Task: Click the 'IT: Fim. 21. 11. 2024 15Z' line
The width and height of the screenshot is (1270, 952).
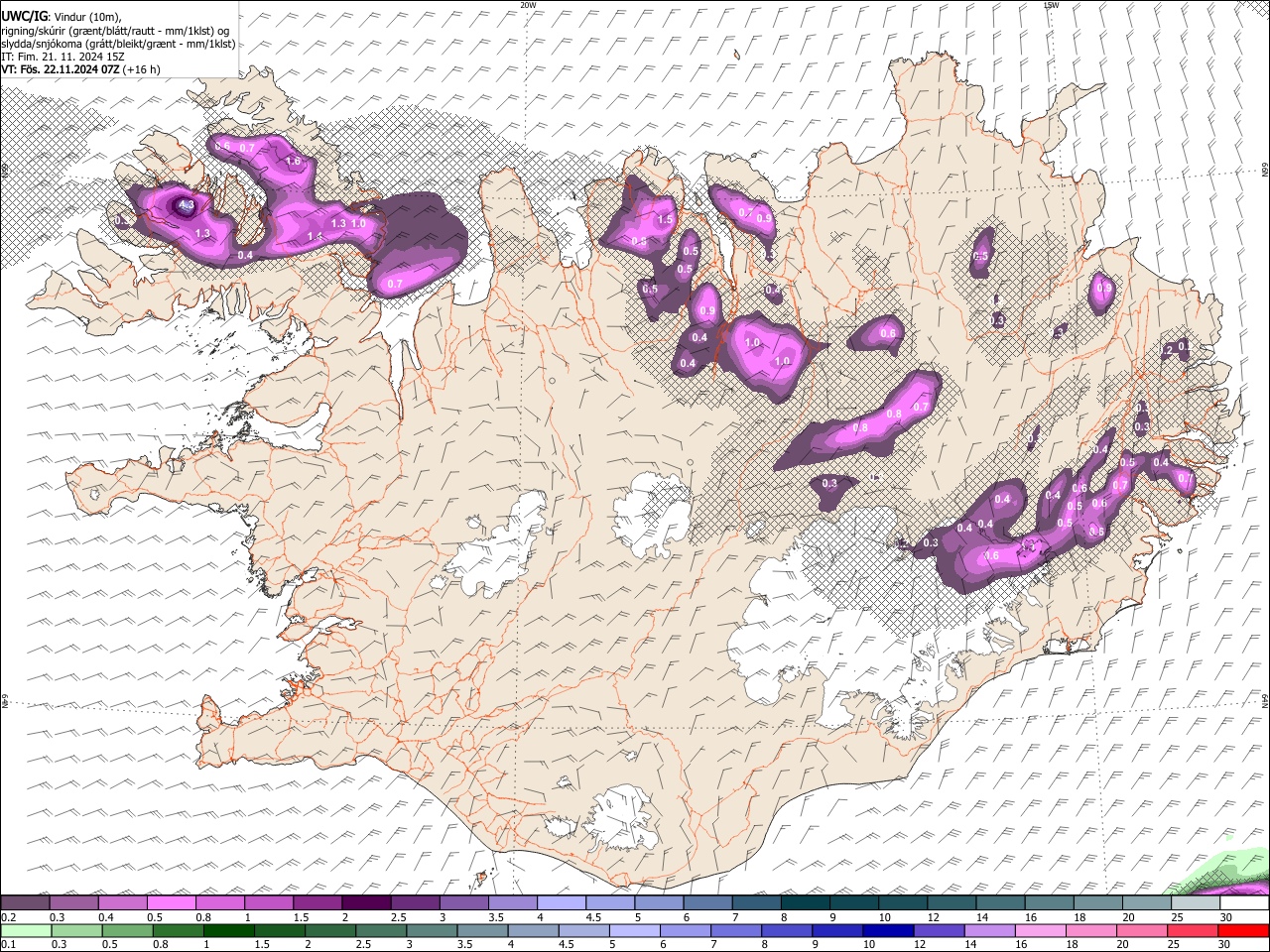Action: tap(63, 57)
